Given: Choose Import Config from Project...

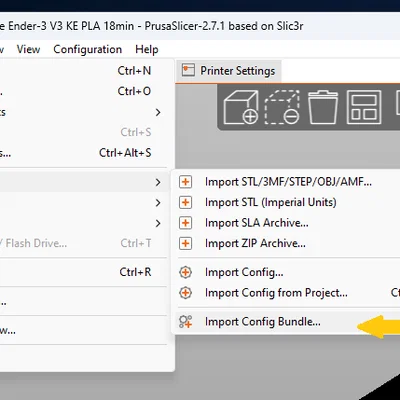Looking at the screenshot, I should [x=276, y=293].
